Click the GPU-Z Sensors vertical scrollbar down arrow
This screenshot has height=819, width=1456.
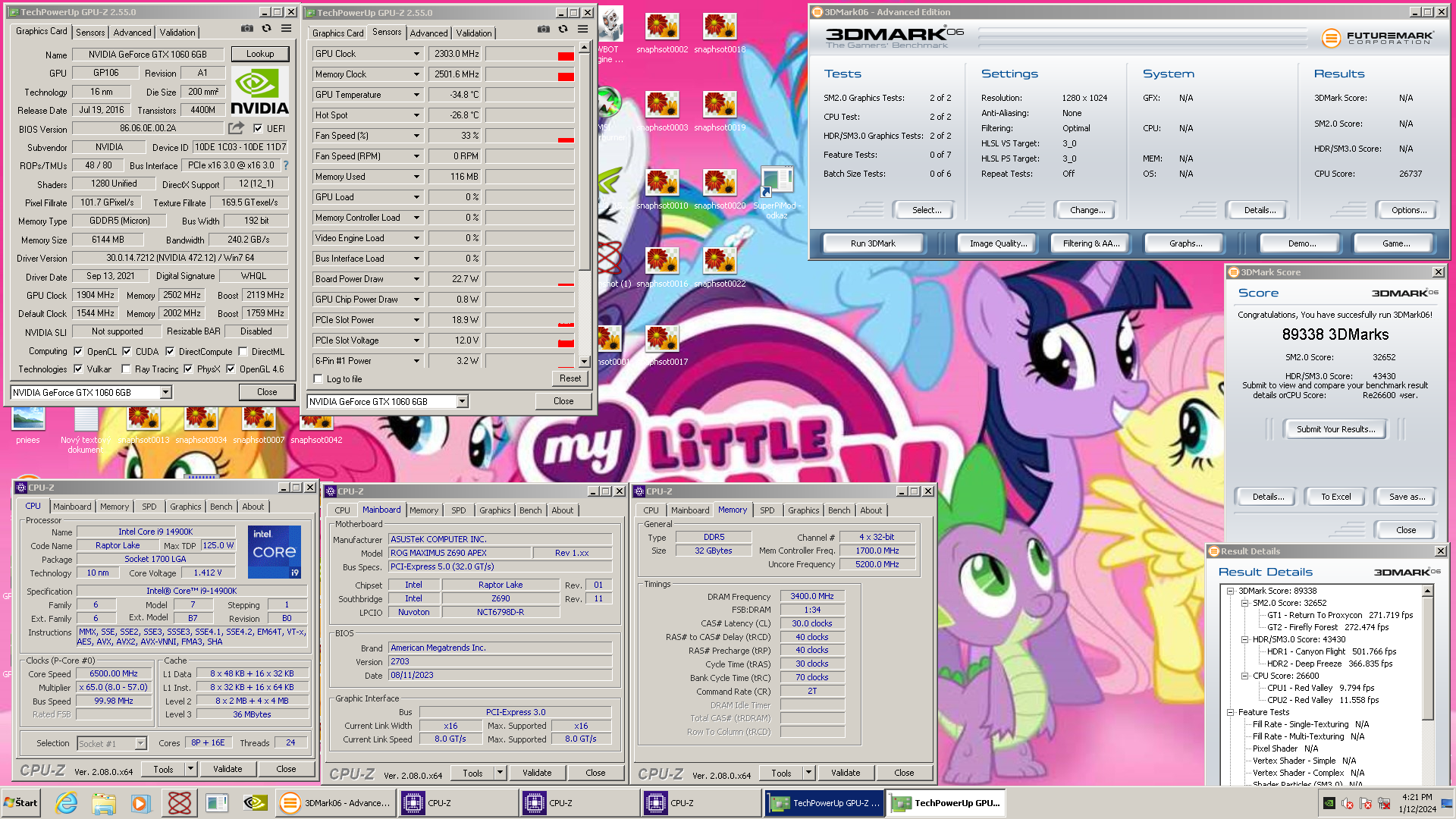[584, 362]
